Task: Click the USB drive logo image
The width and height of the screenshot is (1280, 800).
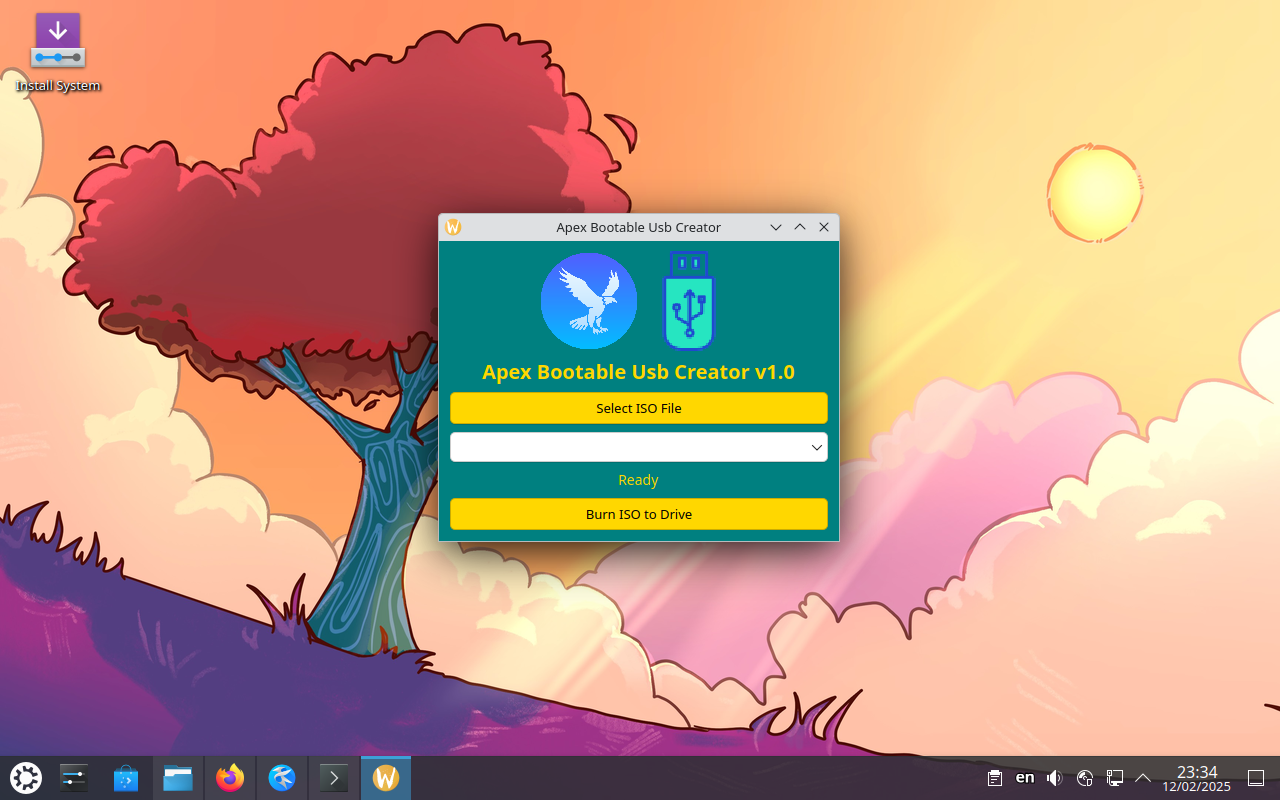Action: [x=689, y=300]
